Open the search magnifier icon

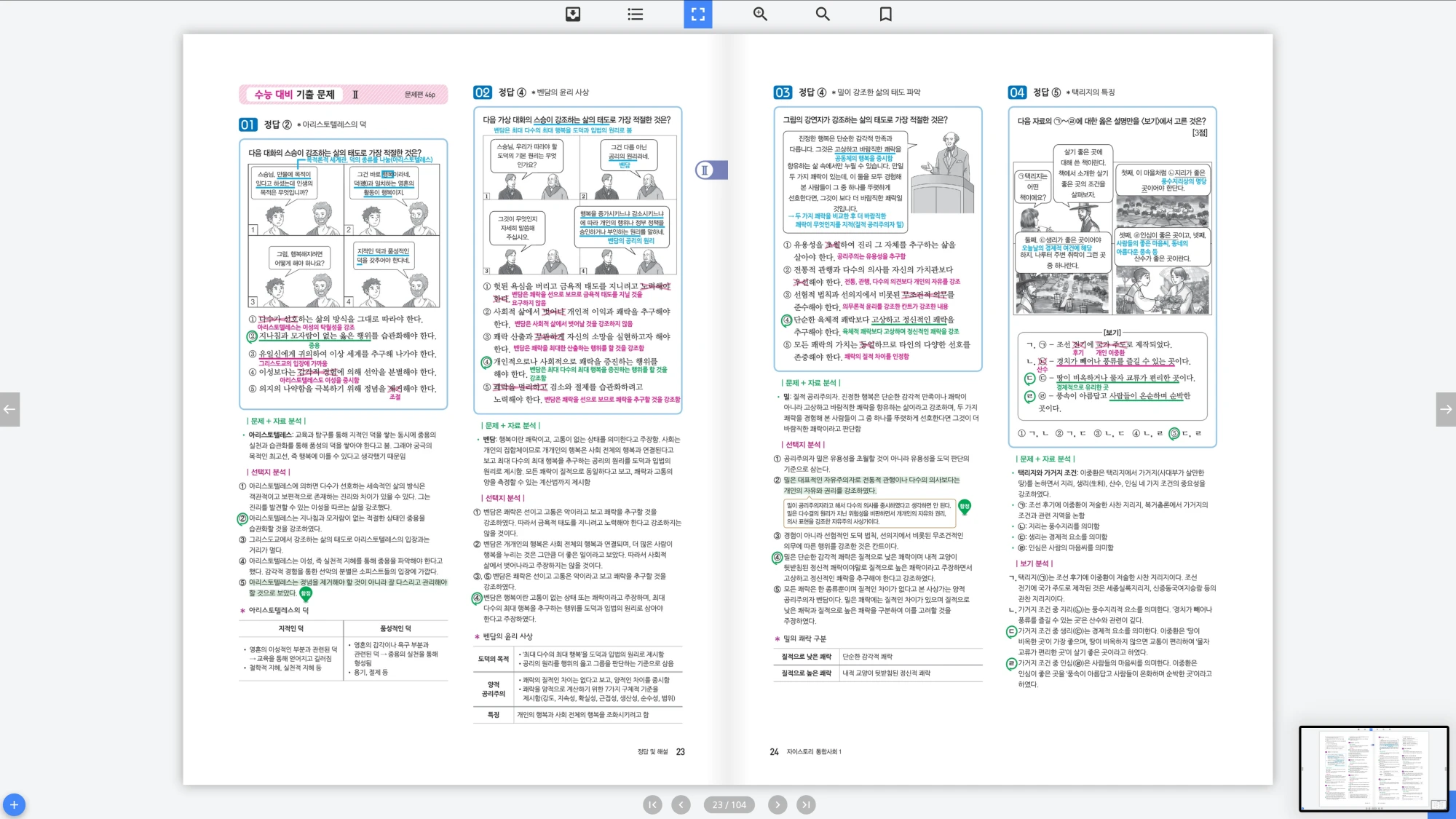823,14
